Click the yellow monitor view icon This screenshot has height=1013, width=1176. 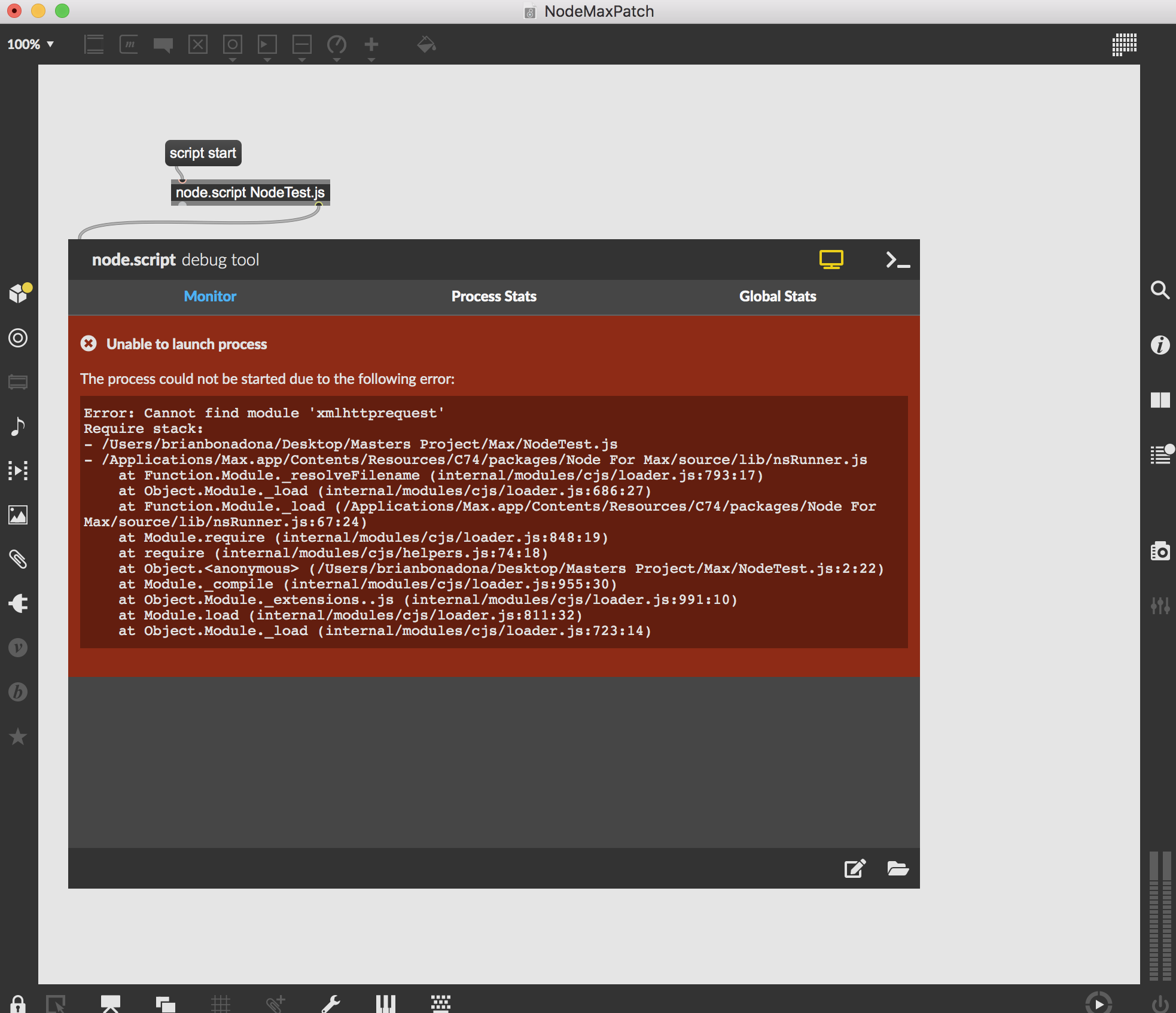(831, 260)
